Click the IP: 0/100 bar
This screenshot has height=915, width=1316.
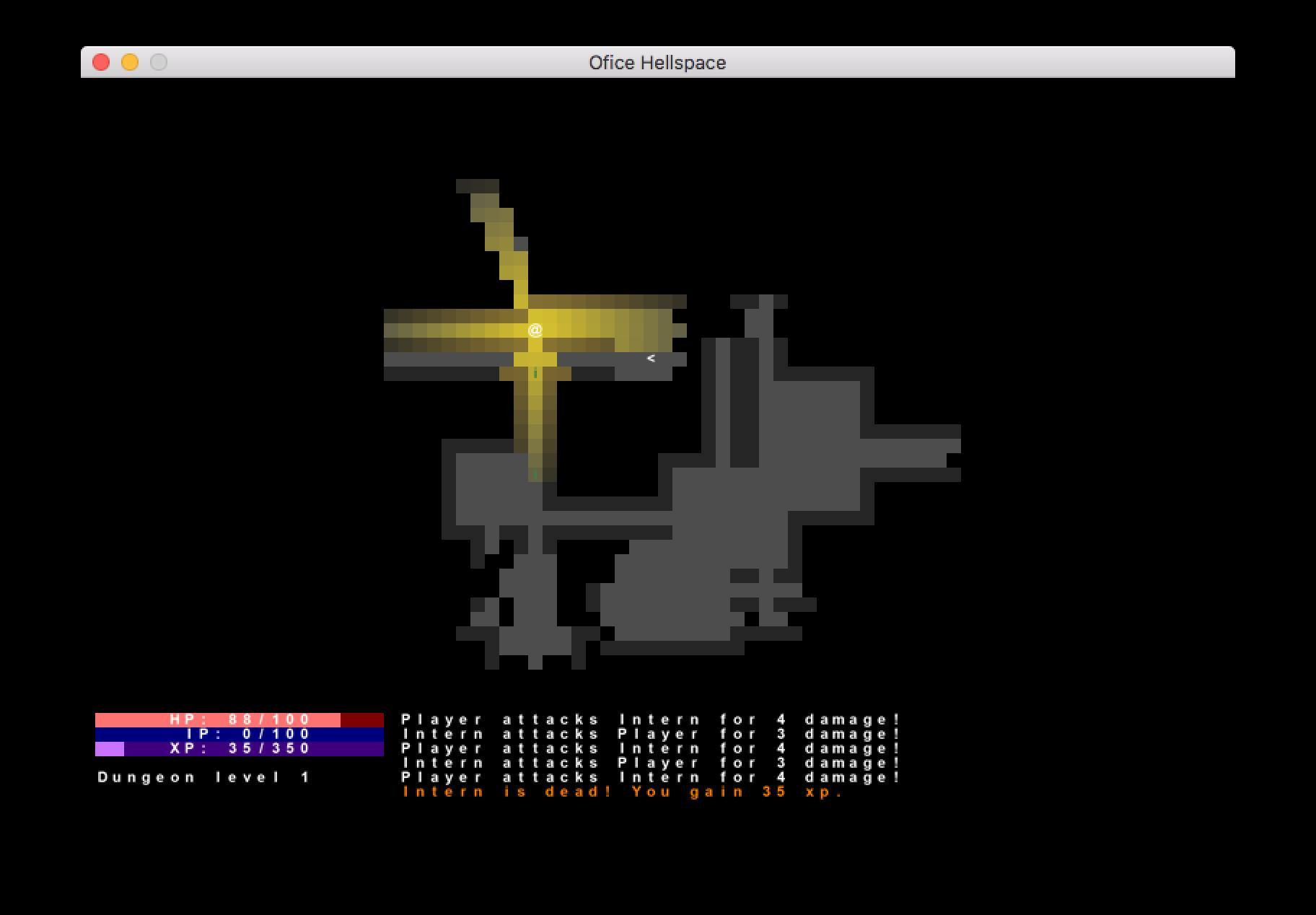[x=240, y=734]
